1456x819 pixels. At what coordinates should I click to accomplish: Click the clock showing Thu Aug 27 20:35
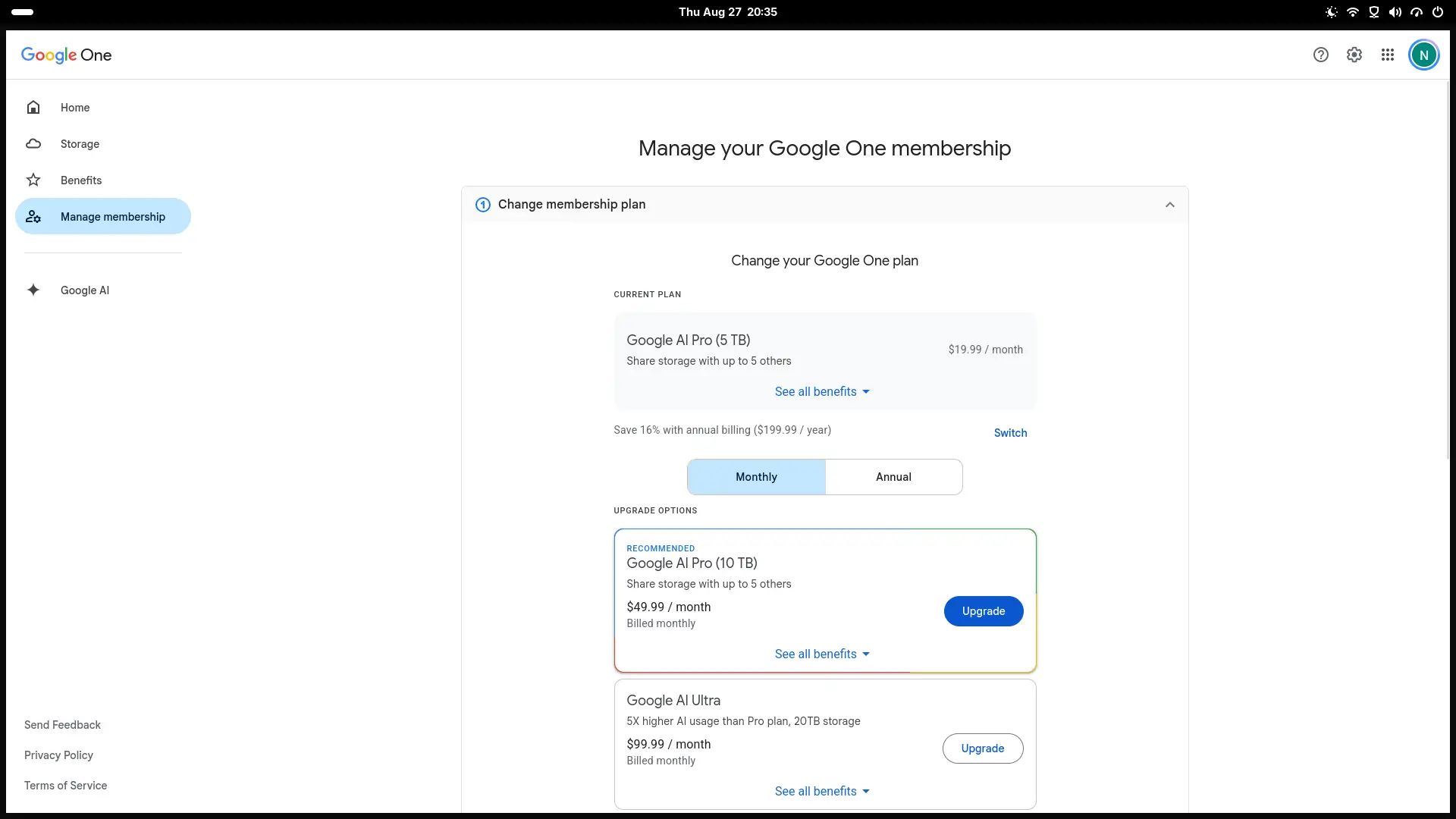(x=728, y=12)
